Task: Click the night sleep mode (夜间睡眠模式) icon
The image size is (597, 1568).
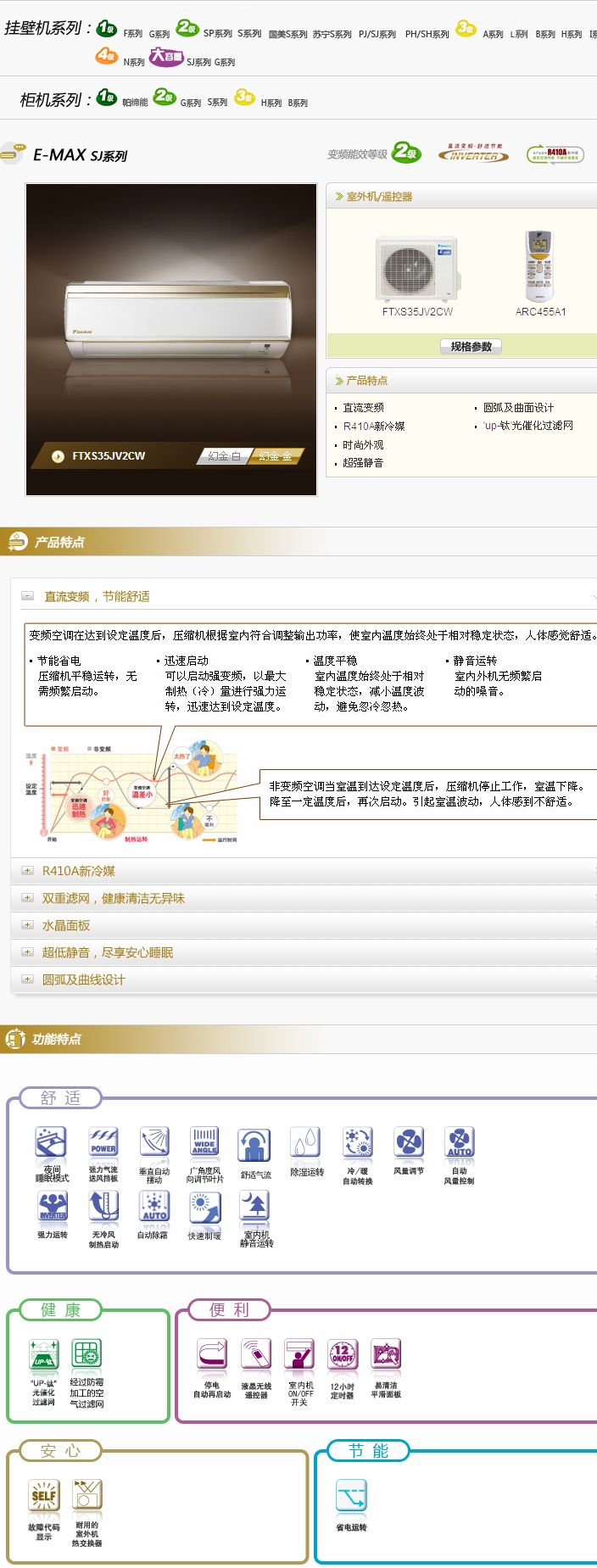Action: [51, 1142]
